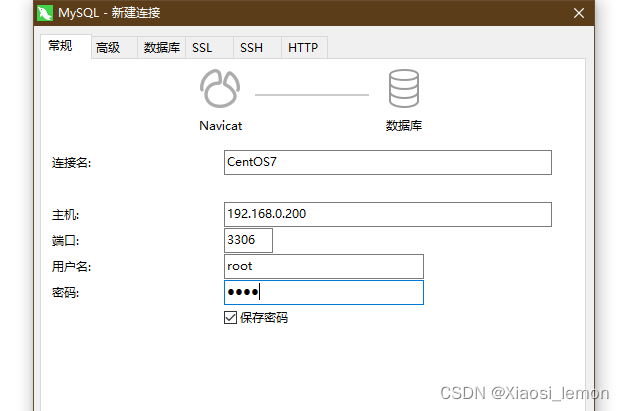This screenshot has height=411, width=624.
Task: Toggle the 保存密码 checkbox
Action: (x=230, y=318)
